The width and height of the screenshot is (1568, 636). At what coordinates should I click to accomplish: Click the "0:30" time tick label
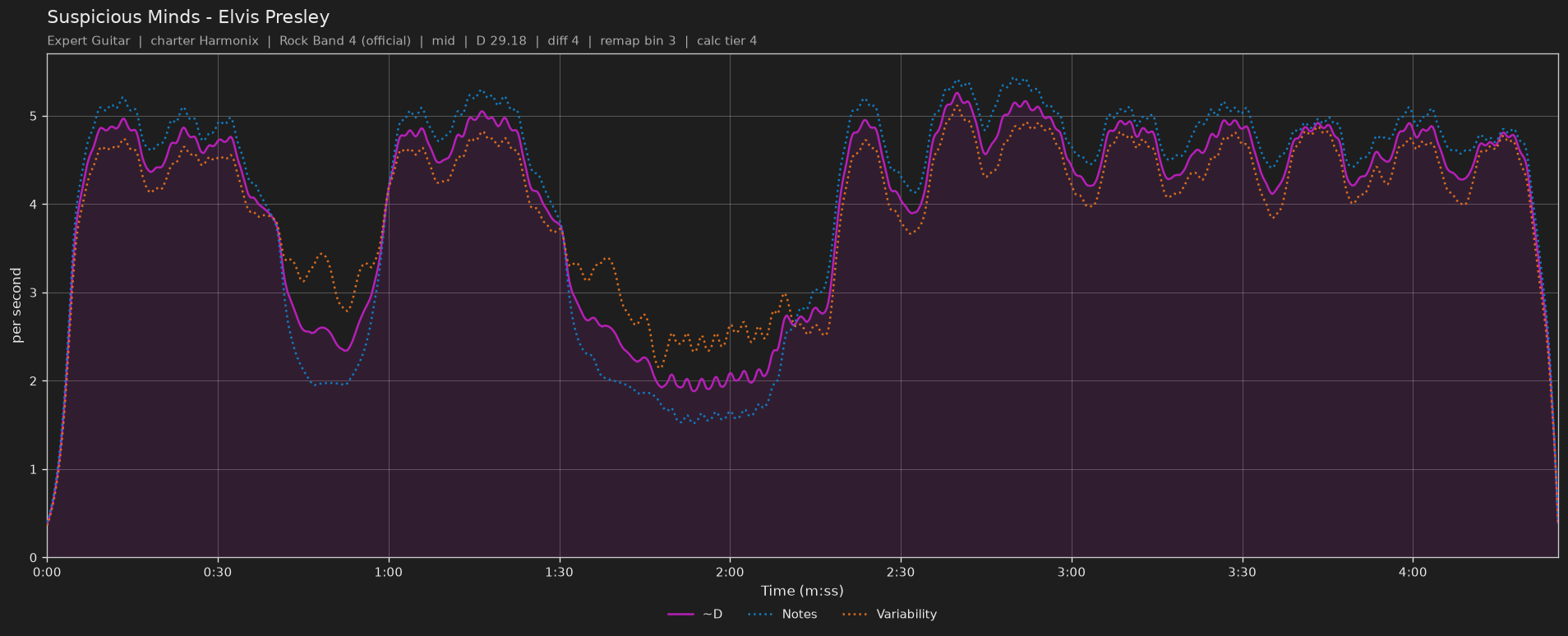(x=218, y=572)
